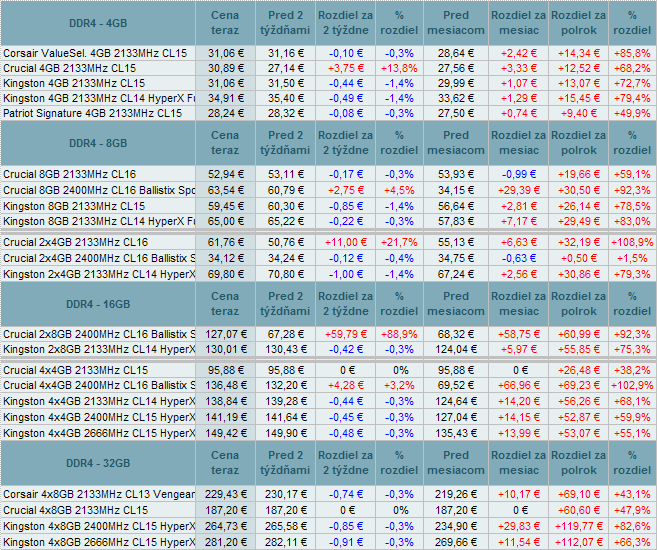Click the +59,79 € two-week difference cell
The image size is (657, 550).
(x=346, y=334)
